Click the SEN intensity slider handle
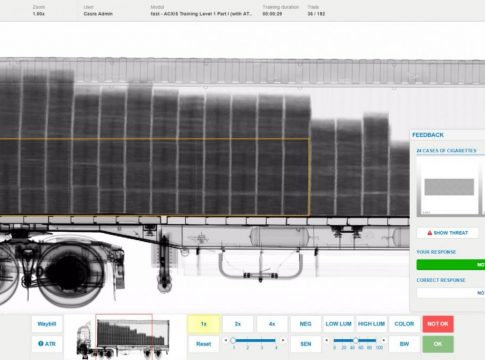The height and width of the screenshot is (360, 485). [x=356, y=340]
